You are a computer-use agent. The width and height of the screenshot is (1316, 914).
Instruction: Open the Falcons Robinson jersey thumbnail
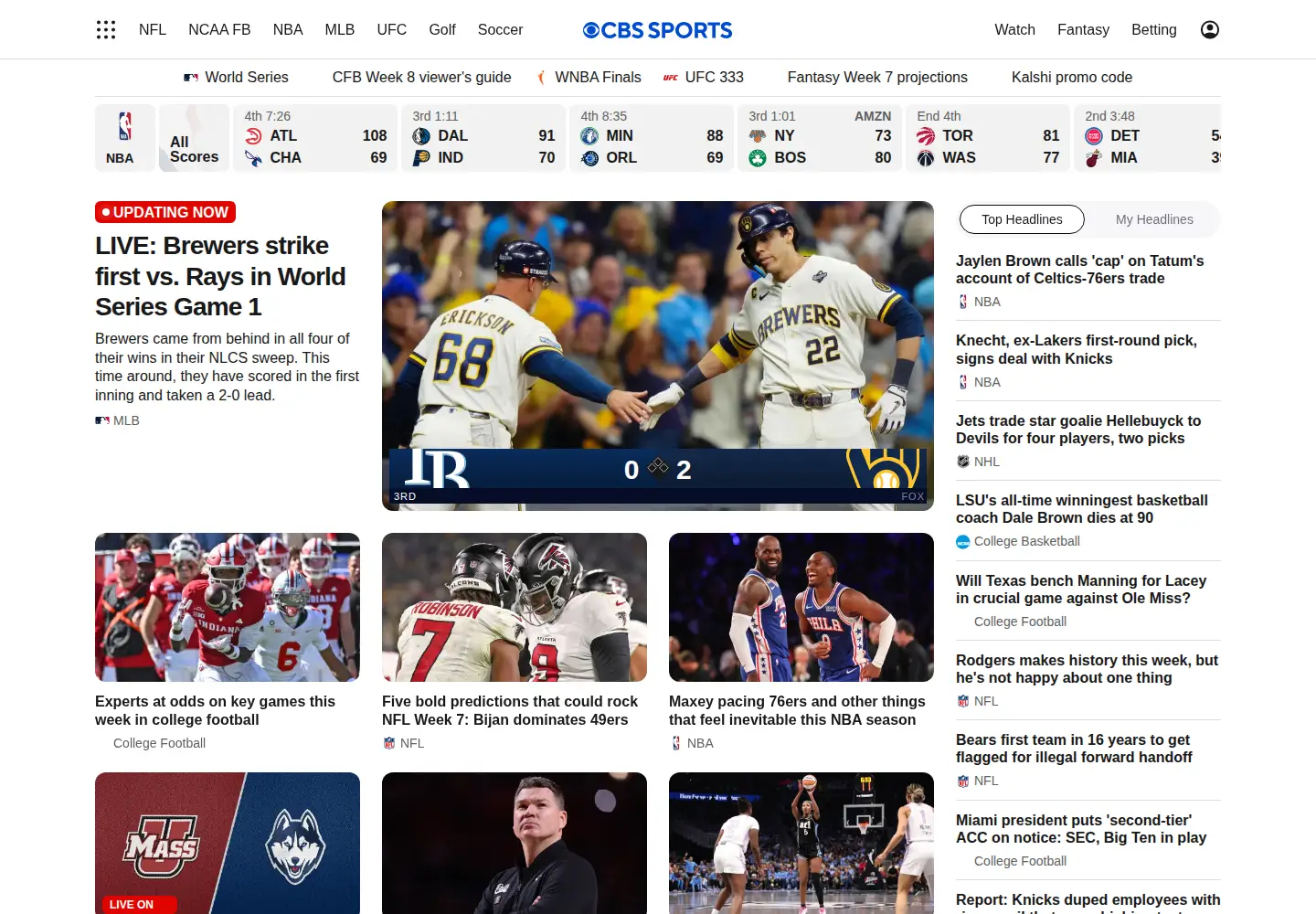(x=515, y=607)
